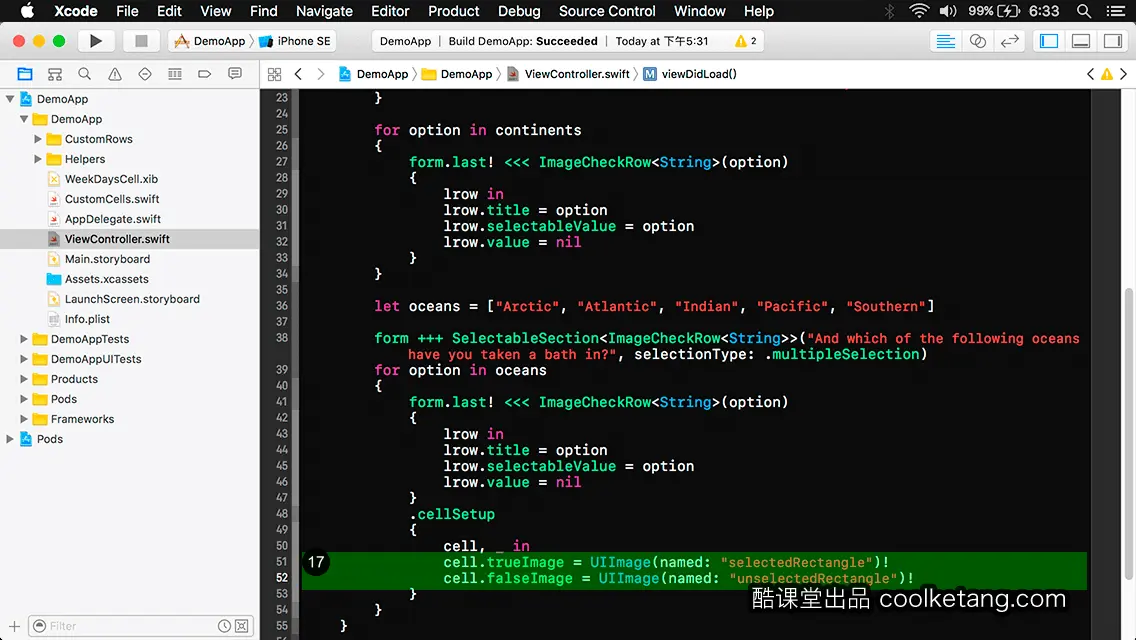Open the Debug menu
Viewport: 1136px width, 640px height.
tap(519, 11)
